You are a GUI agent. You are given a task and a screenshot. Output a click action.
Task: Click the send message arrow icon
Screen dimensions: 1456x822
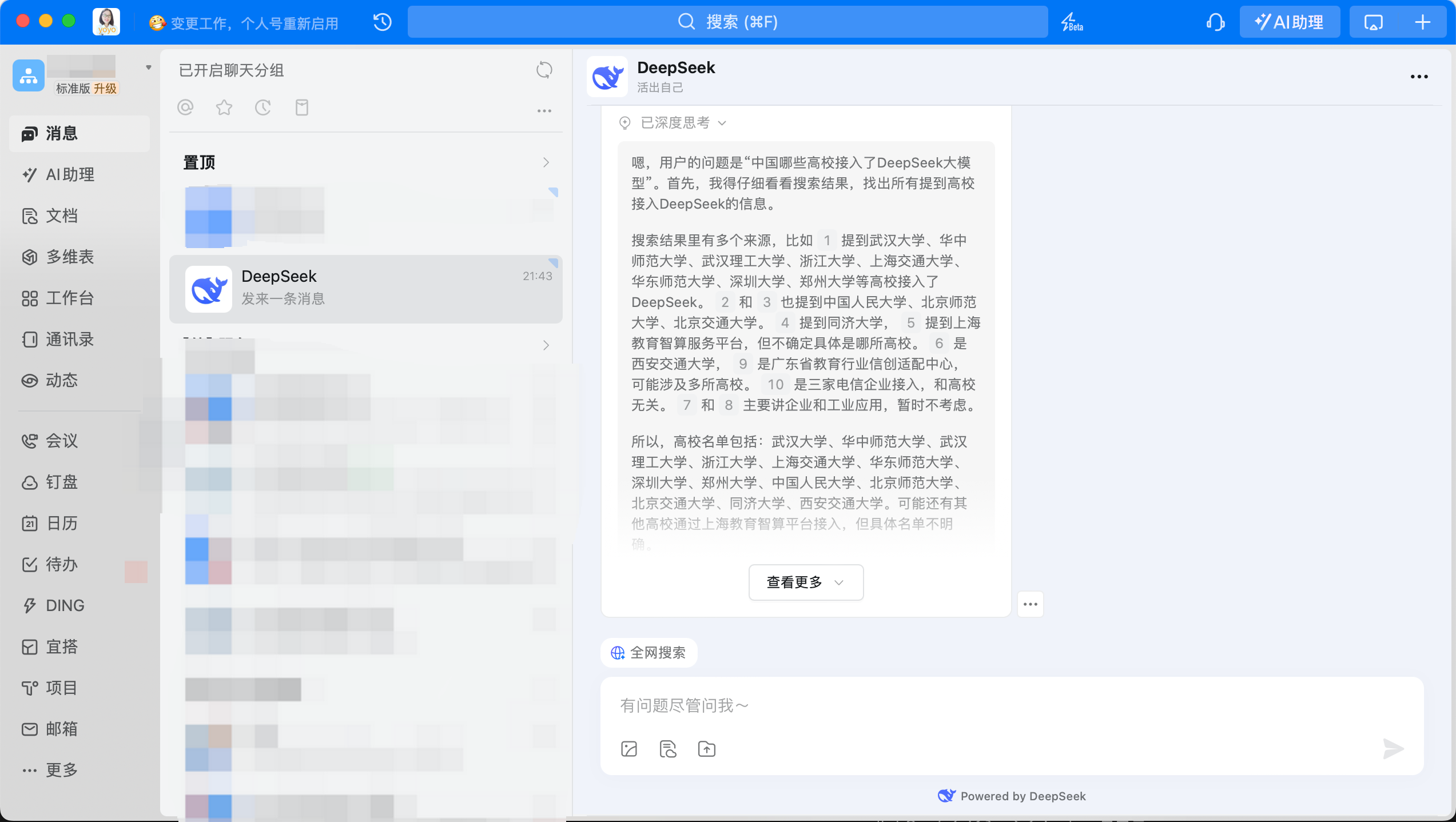click(1393, 749)
